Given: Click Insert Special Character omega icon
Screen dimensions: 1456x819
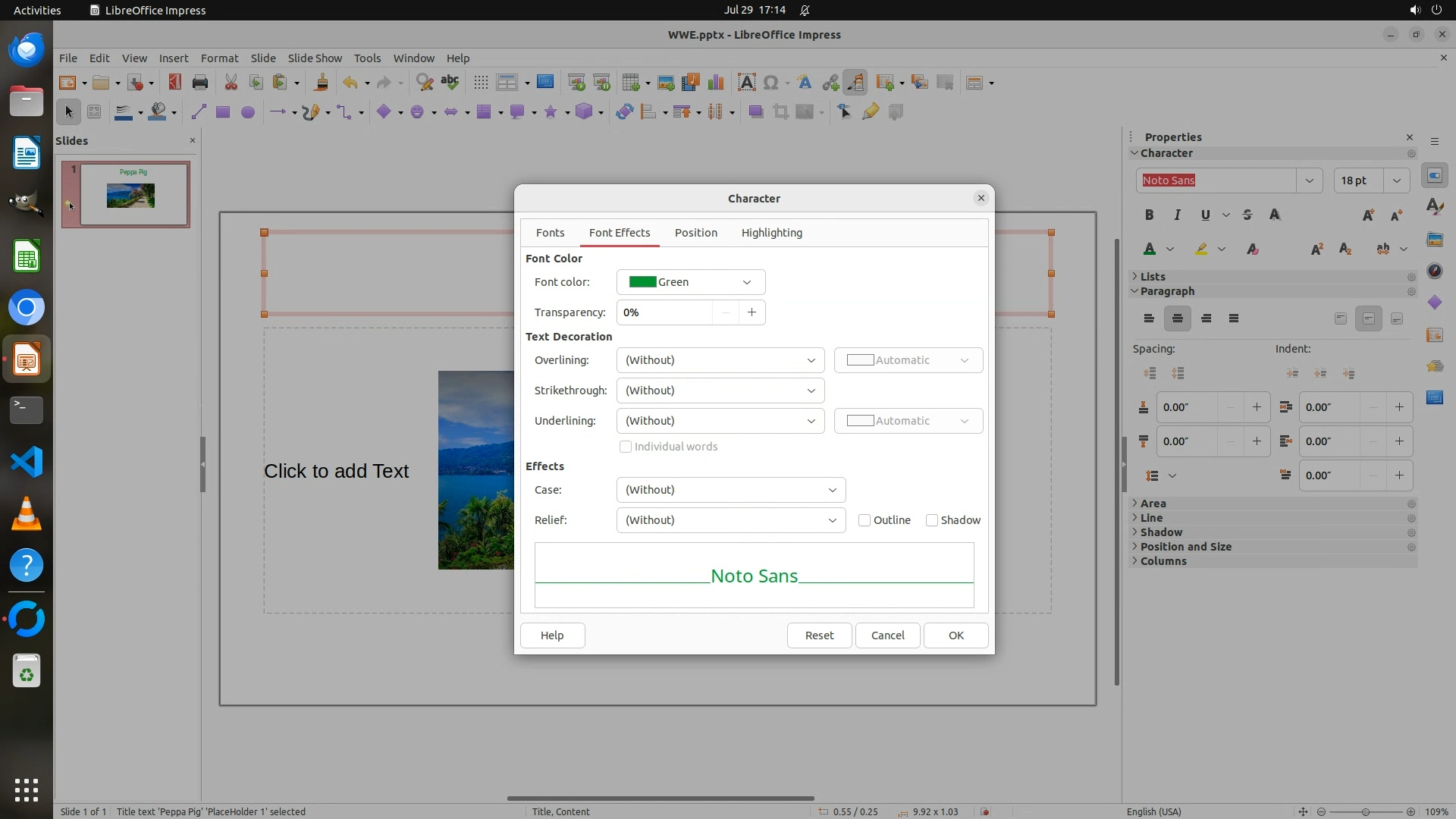Looking at the screenshot, I should (x=771, y=83).
